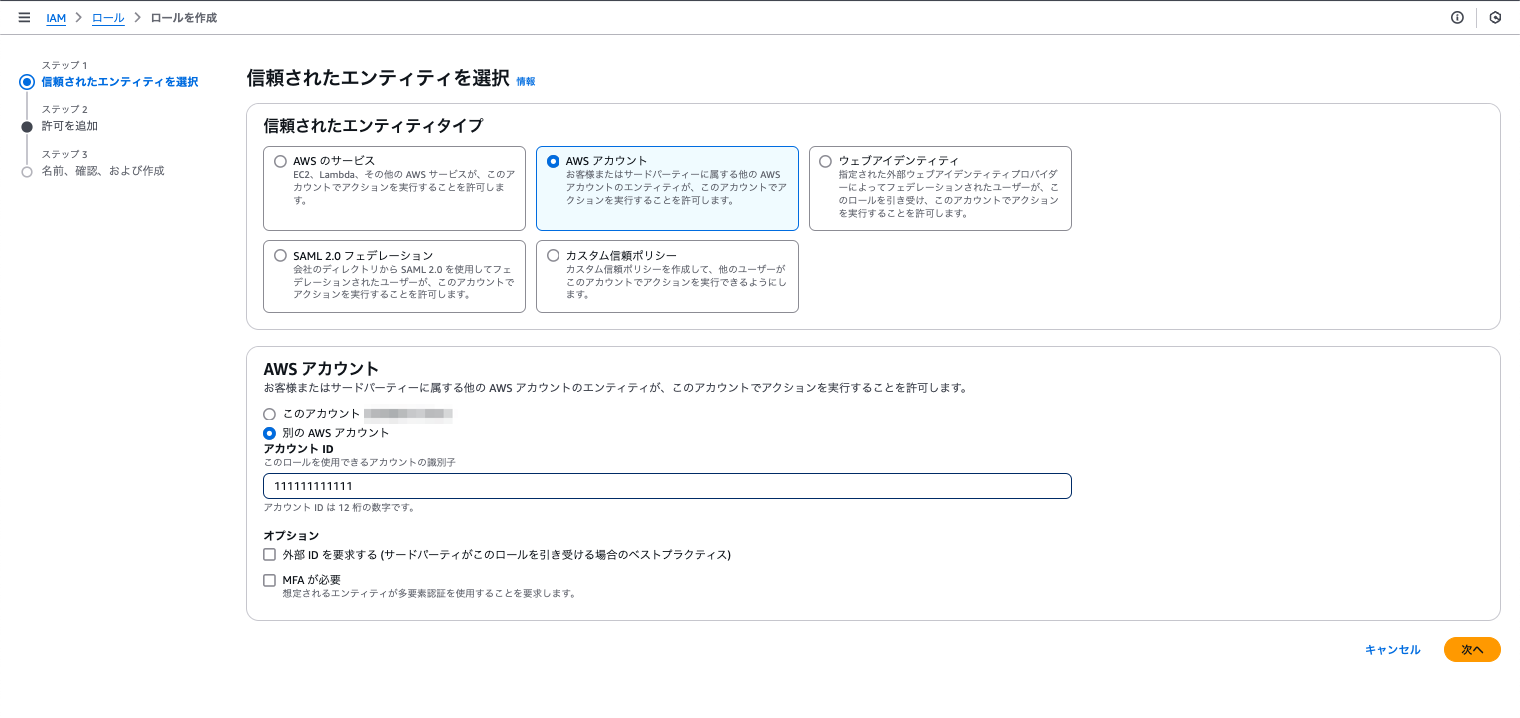Click the step 1 信頼されたエンティティを選択 indicator
1520x718 pixels.
[118, 80]
